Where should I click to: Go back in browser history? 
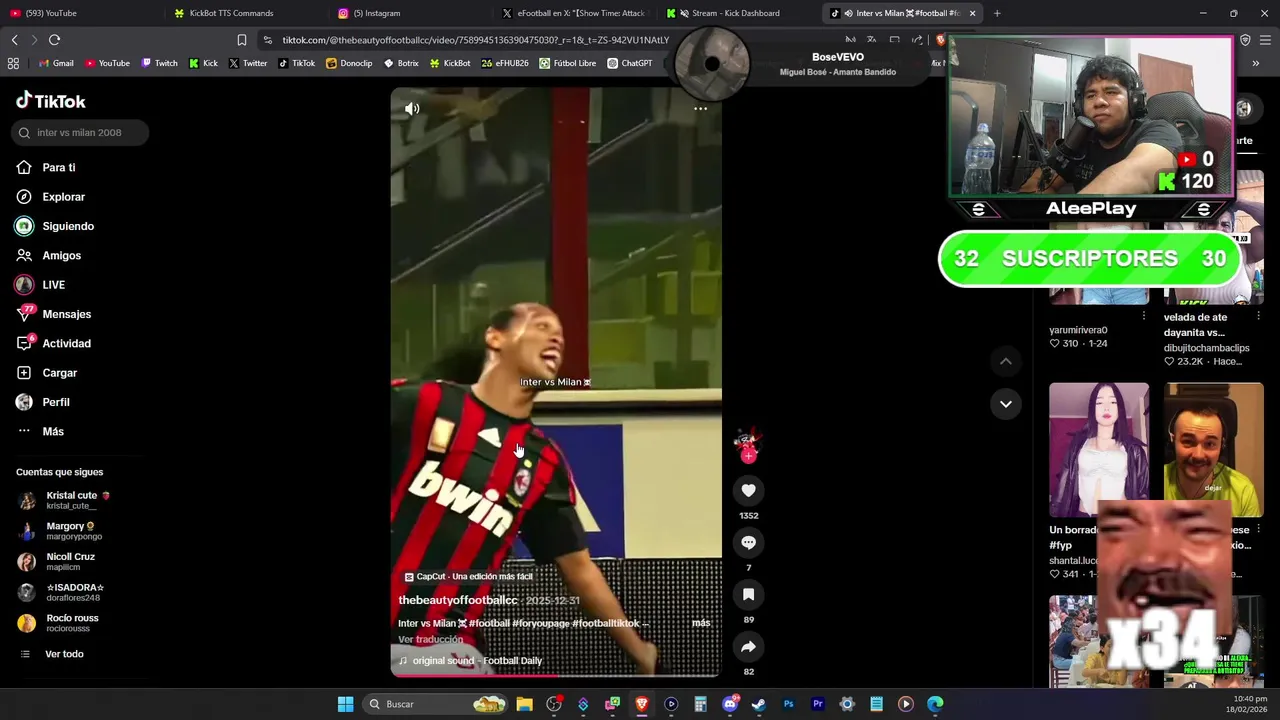(14, 40)
